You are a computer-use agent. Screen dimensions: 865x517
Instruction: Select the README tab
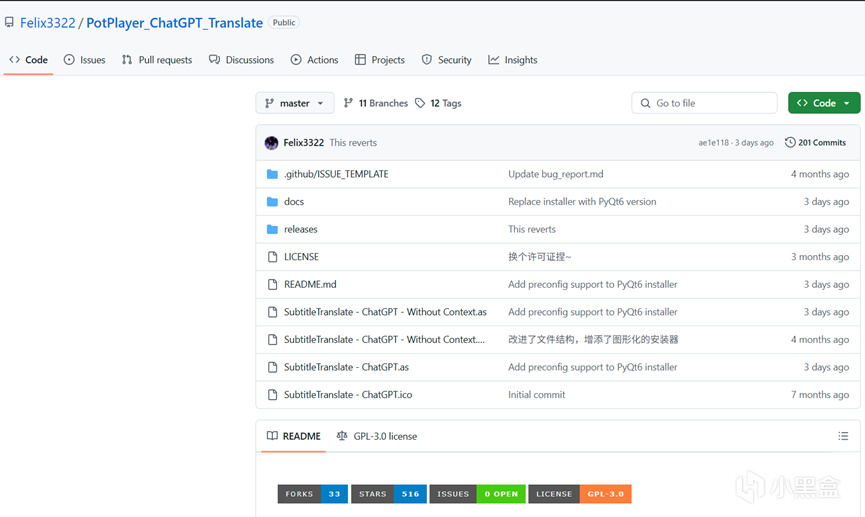tap(293, 436)
